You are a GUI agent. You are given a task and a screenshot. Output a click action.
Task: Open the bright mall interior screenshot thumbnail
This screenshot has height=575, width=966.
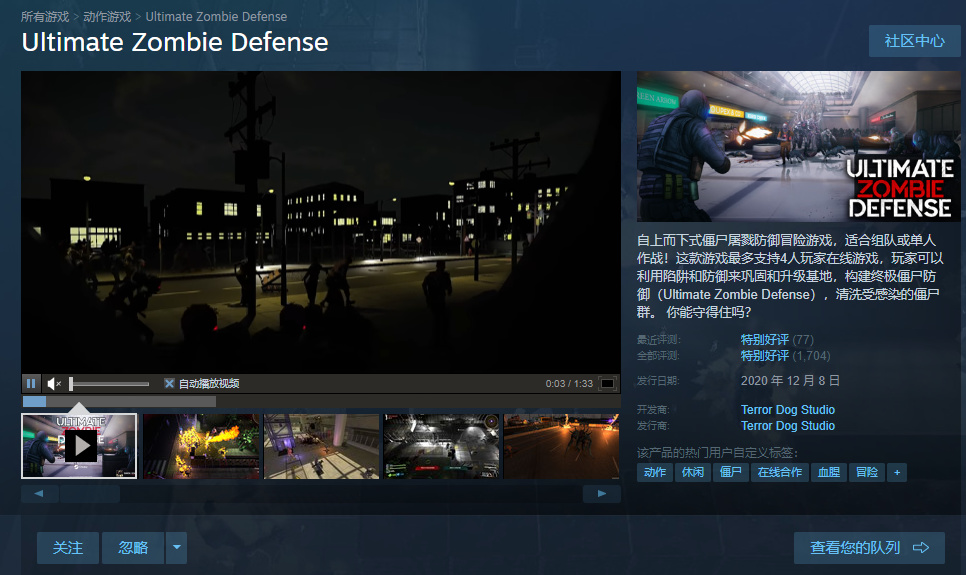[x=322, y=446]
